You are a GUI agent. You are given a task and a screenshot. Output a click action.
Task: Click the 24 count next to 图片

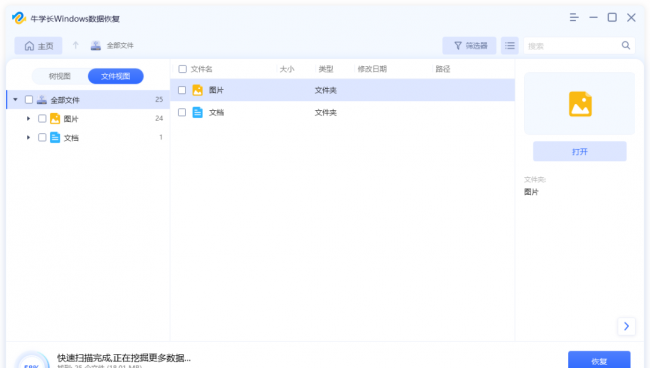click(x=159, y=119)
